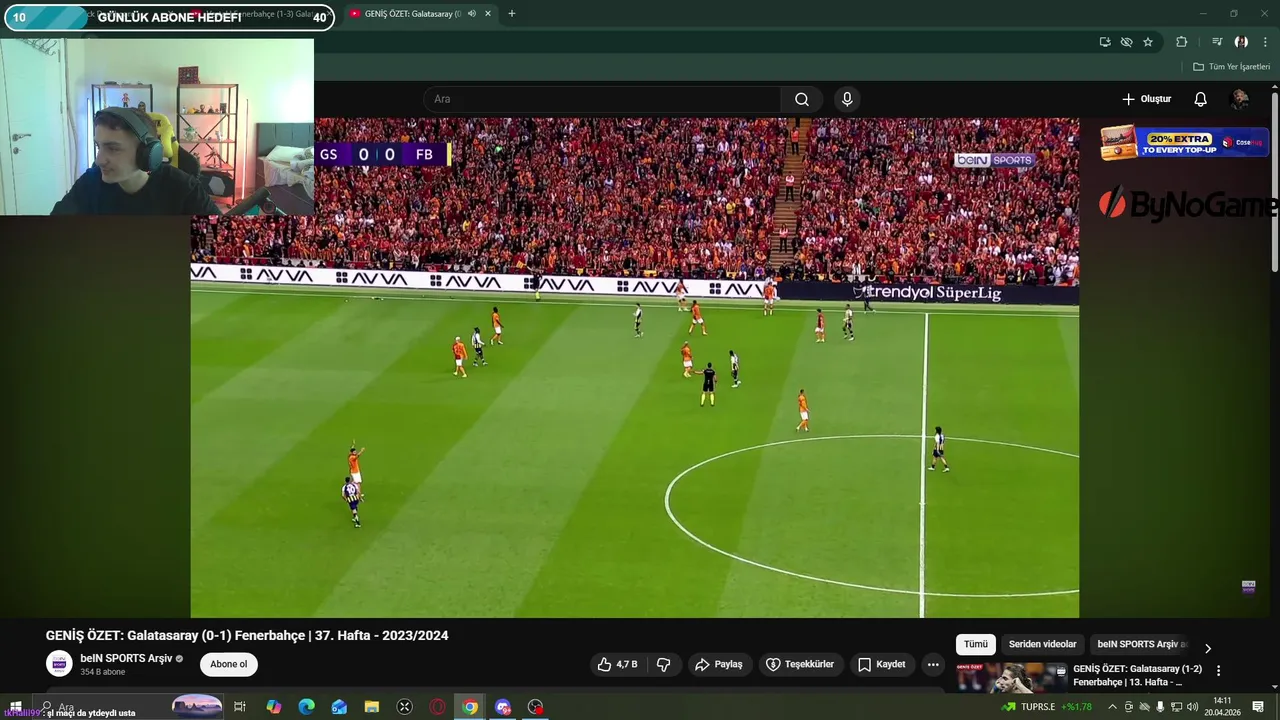Screen dimensions: 1280x720
Task: Open Chrome media control playlist icon
Action: point(1217,42)
